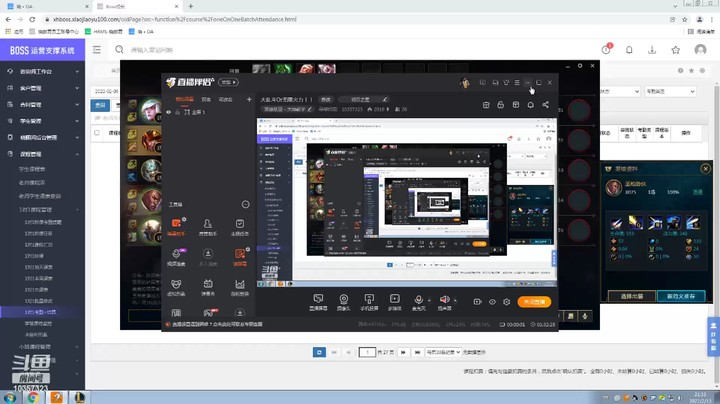Click the page number input in pagination
The height and width of the screenshot is (404, 720).
tap(367, 352)
